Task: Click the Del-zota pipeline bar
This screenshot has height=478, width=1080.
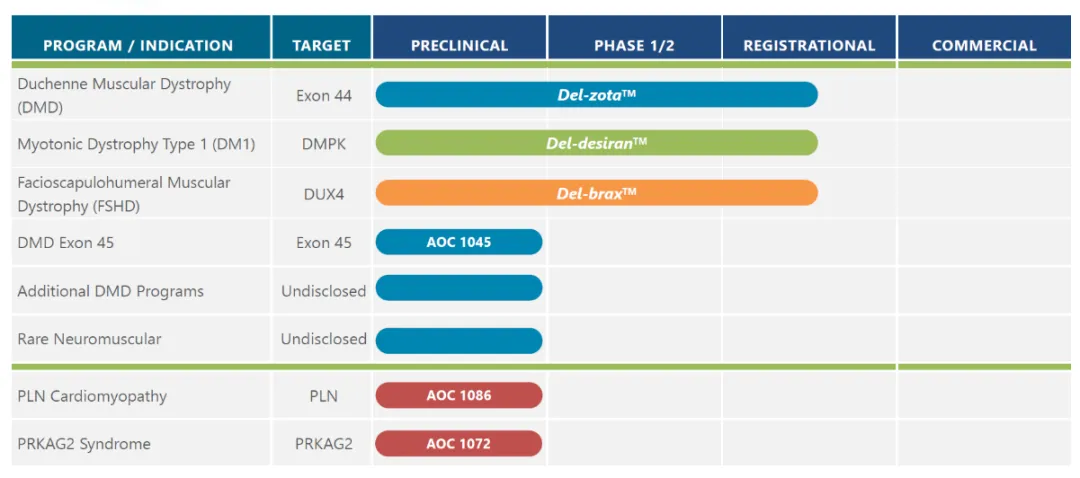Action: (596, 95)
